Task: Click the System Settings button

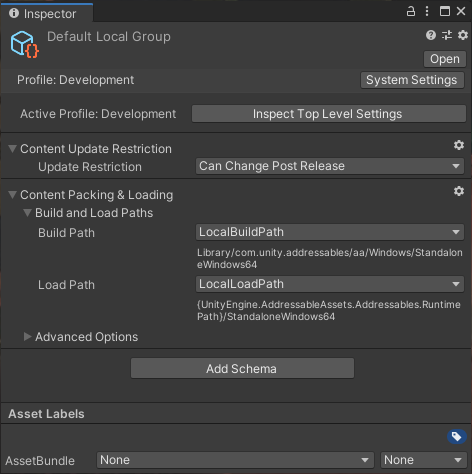Action: click(412, 80)
